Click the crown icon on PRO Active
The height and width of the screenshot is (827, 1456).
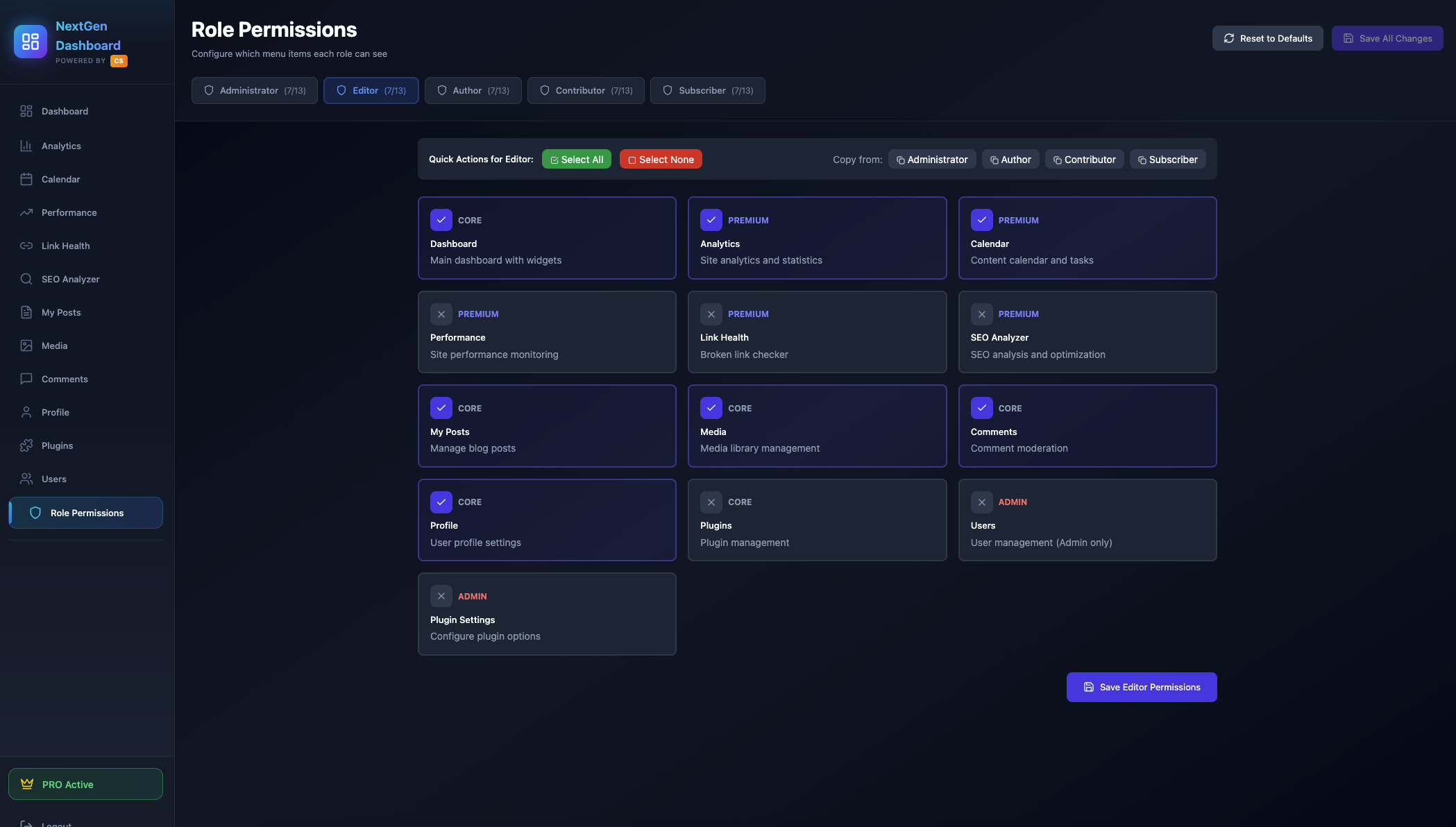click(x=27, y=784)
